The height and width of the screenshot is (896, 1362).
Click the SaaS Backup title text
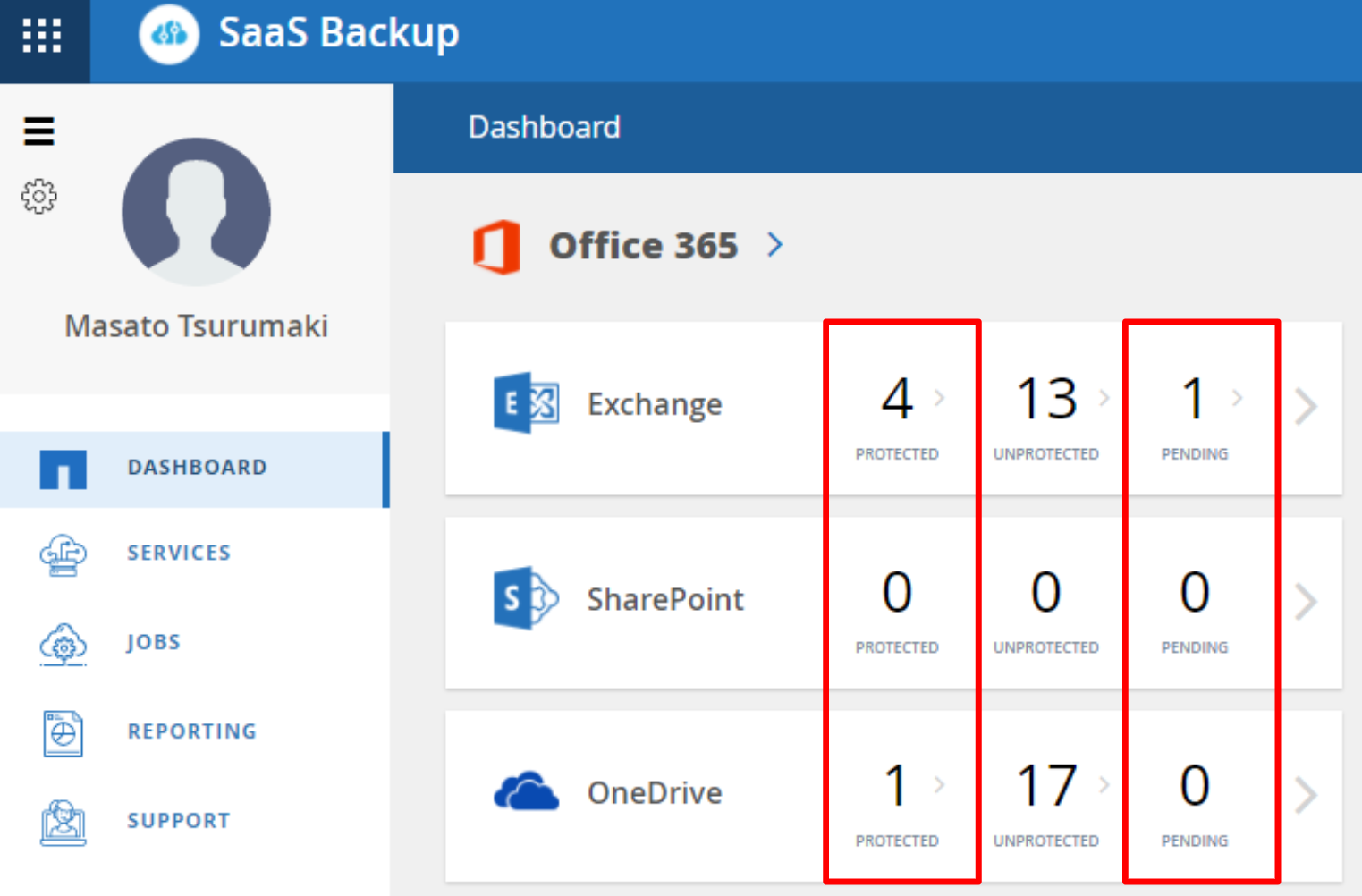[339, 34]
